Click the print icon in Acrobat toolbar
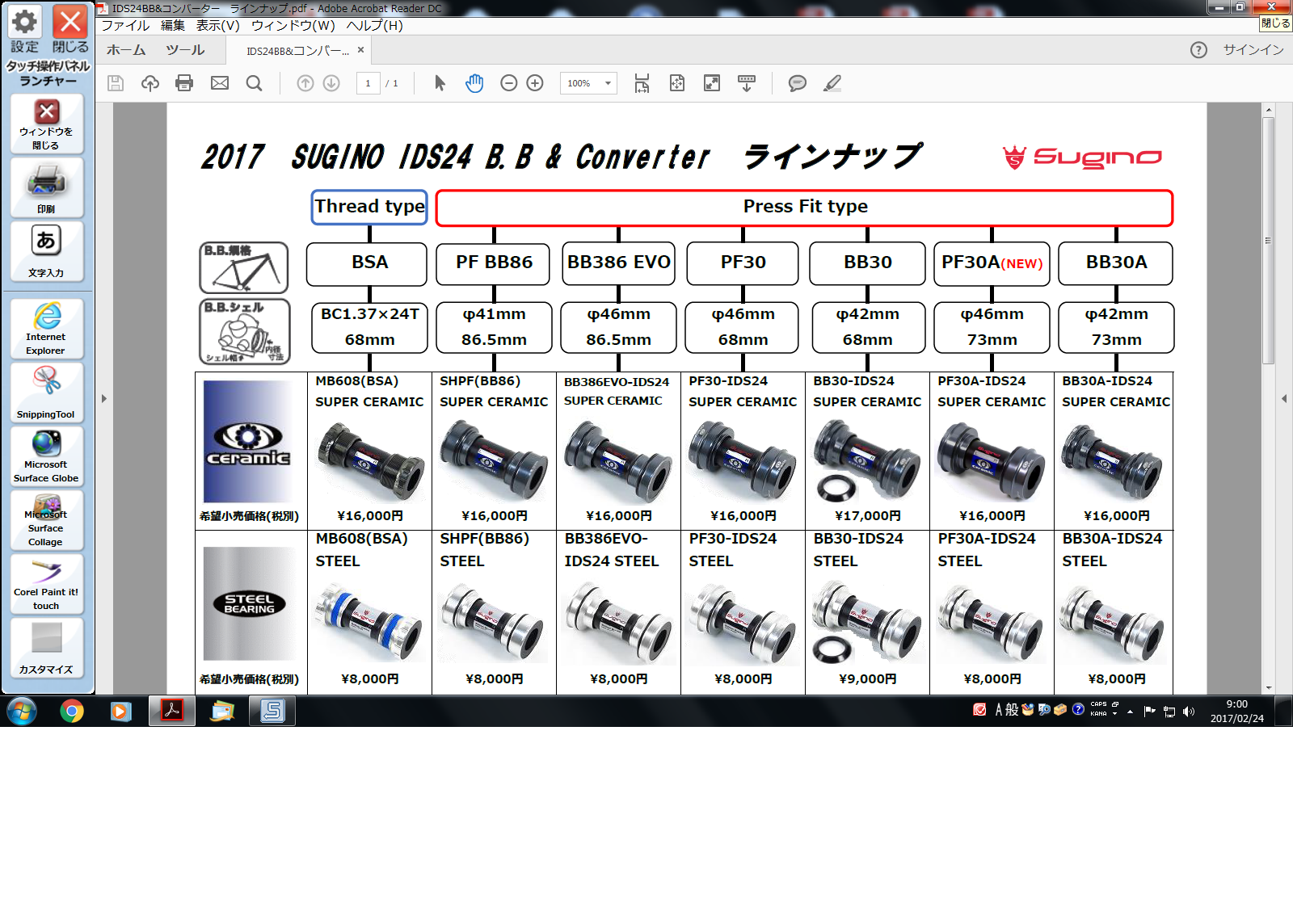Image resolution: width=1293 pixels, height=924 pixels. [x=184, y=83]
